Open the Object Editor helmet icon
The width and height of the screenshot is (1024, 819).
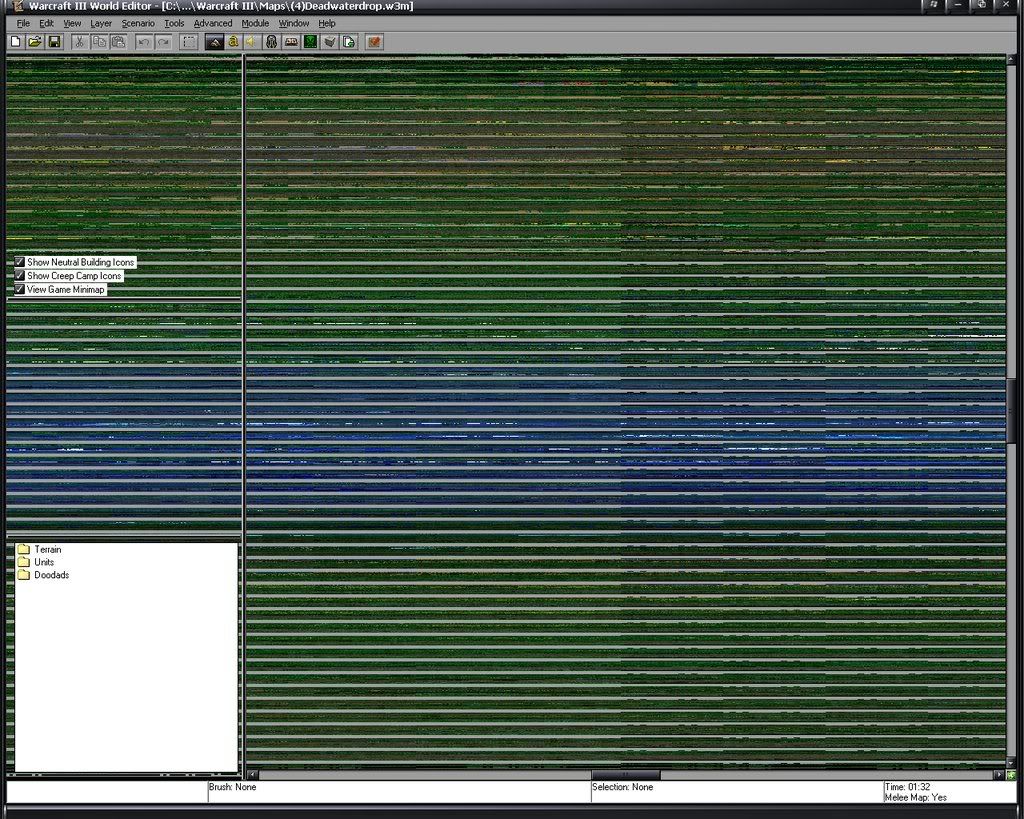click(x=272, y=42)
